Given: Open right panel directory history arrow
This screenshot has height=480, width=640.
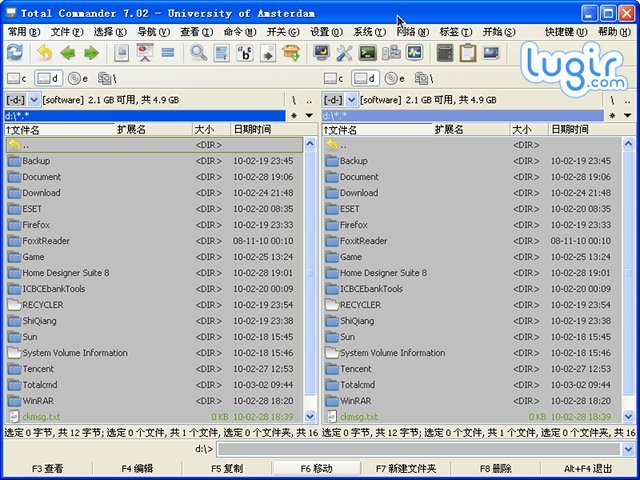Looking at the screenshot, I should pyautogui.click(x=628, y=116).
